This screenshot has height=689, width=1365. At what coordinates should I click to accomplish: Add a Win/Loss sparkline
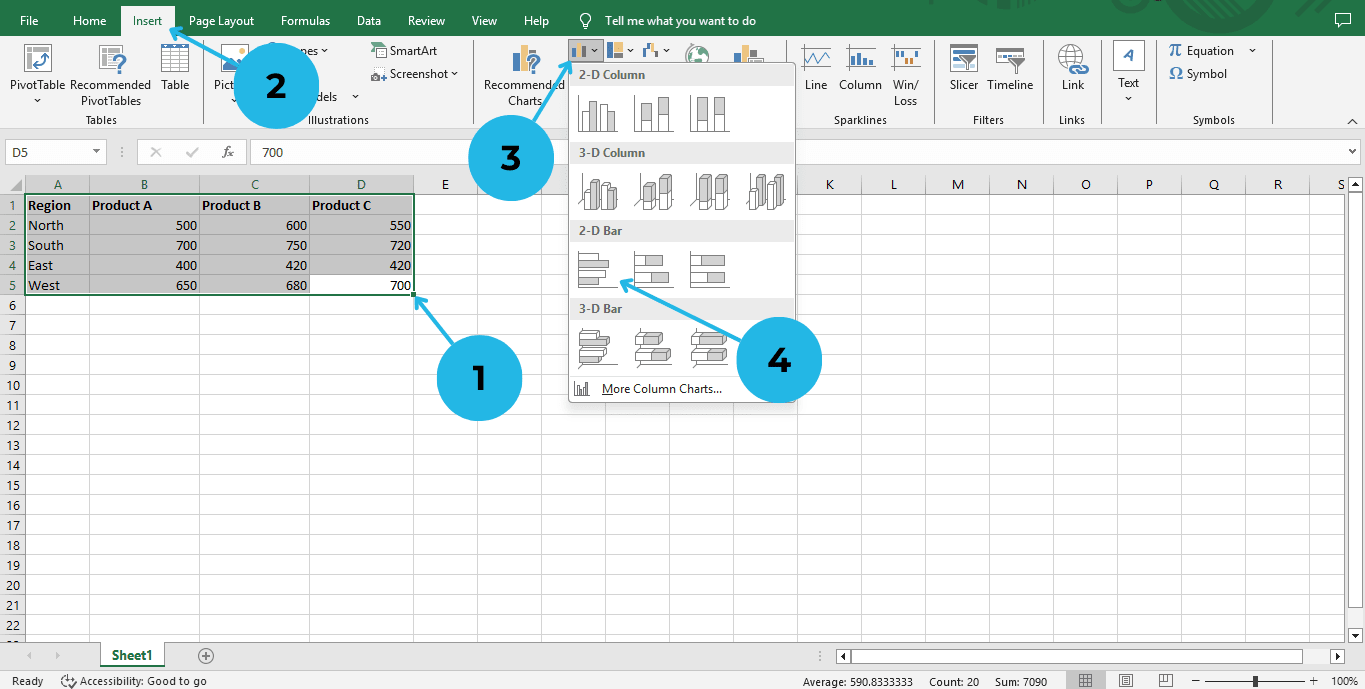pyautogui.click(x=906, y=75)
